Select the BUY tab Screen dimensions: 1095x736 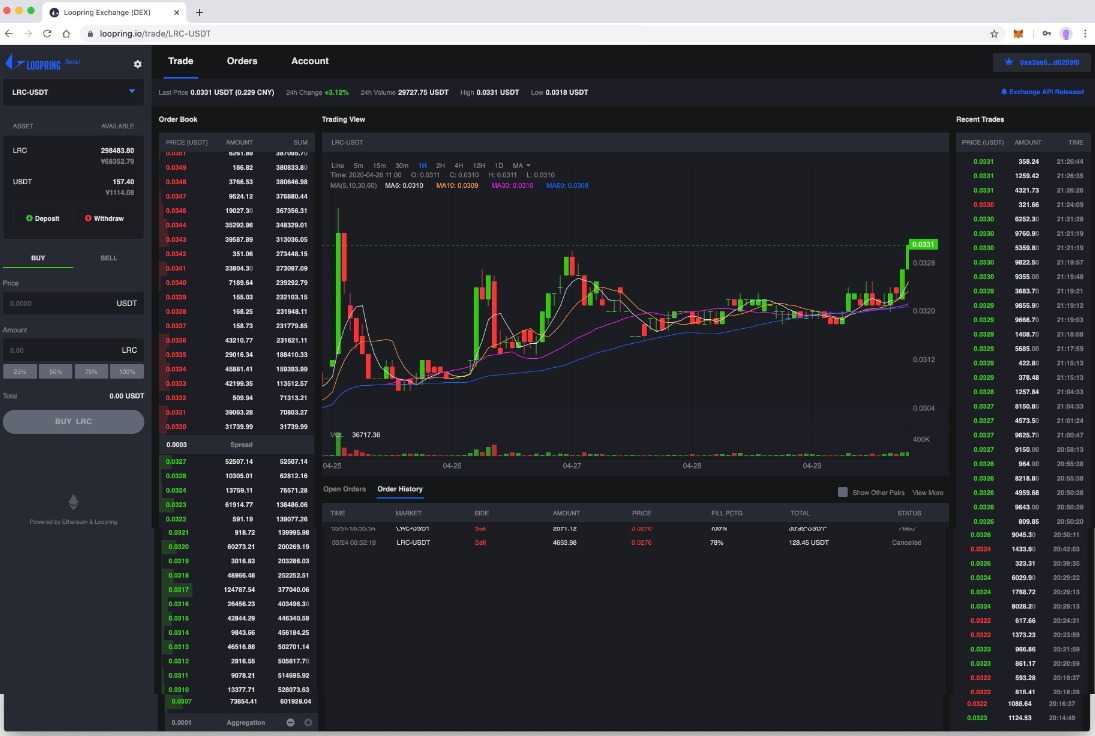point(38,258)
